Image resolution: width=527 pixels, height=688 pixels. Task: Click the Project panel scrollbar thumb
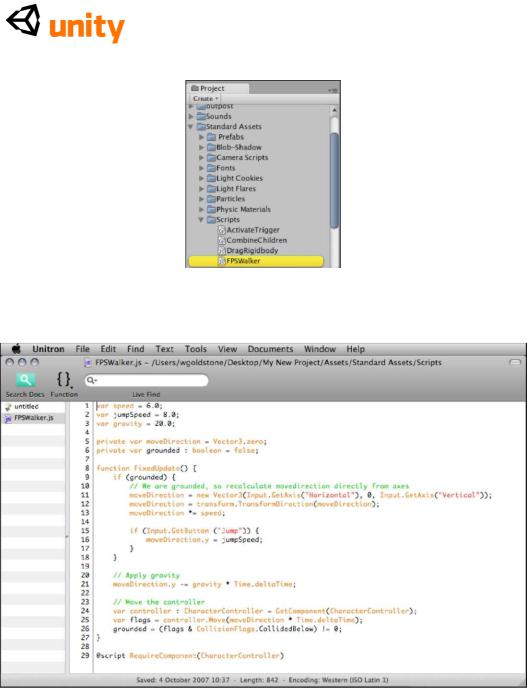pos(334,181)
